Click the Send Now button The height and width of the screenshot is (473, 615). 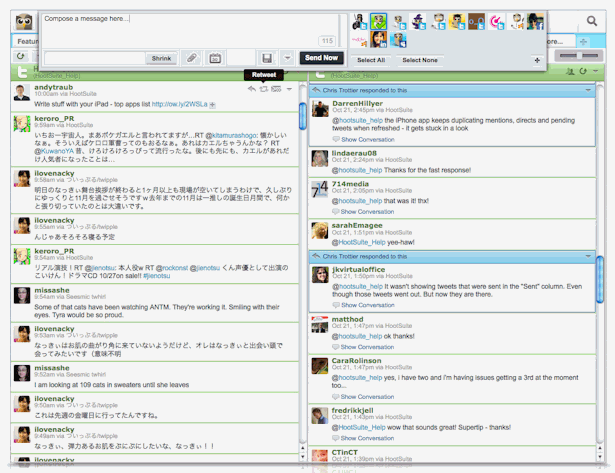click(x=322, y=58)
